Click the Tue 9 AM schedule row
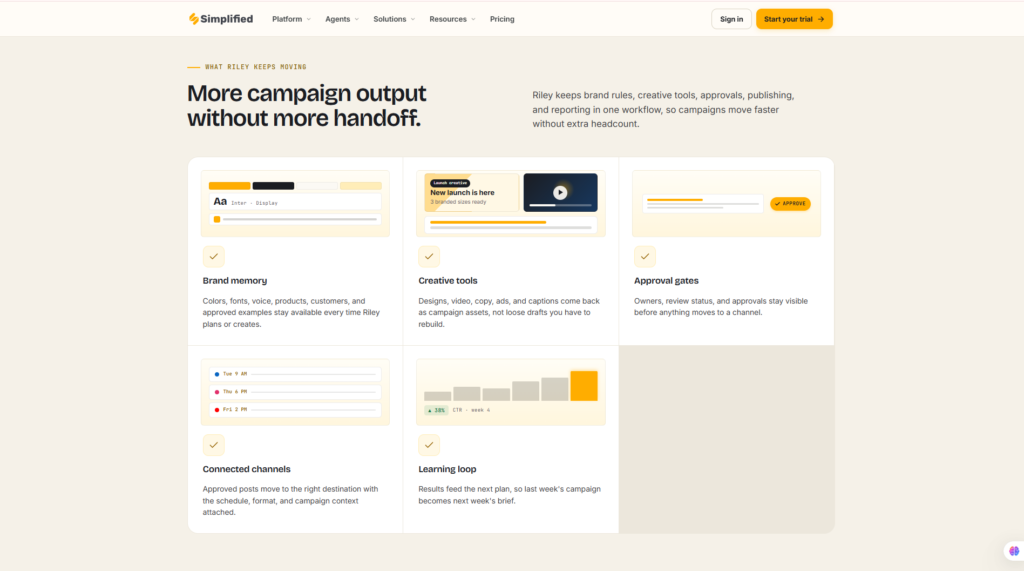The width and height of the screenshot is (1024, 571). pos(295,374)
